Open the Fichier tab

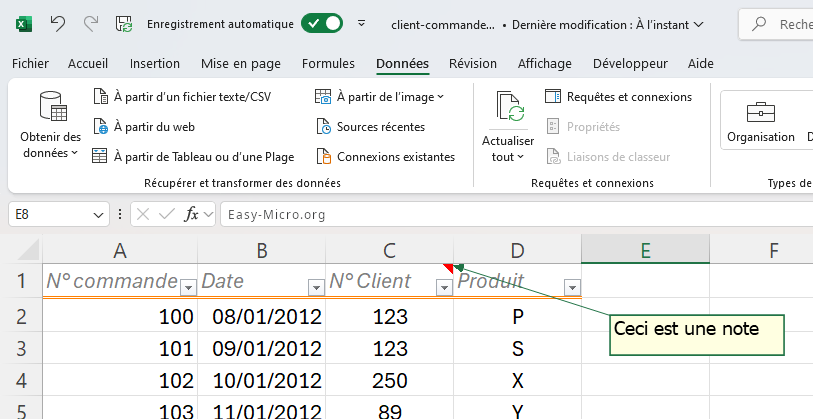31,64
